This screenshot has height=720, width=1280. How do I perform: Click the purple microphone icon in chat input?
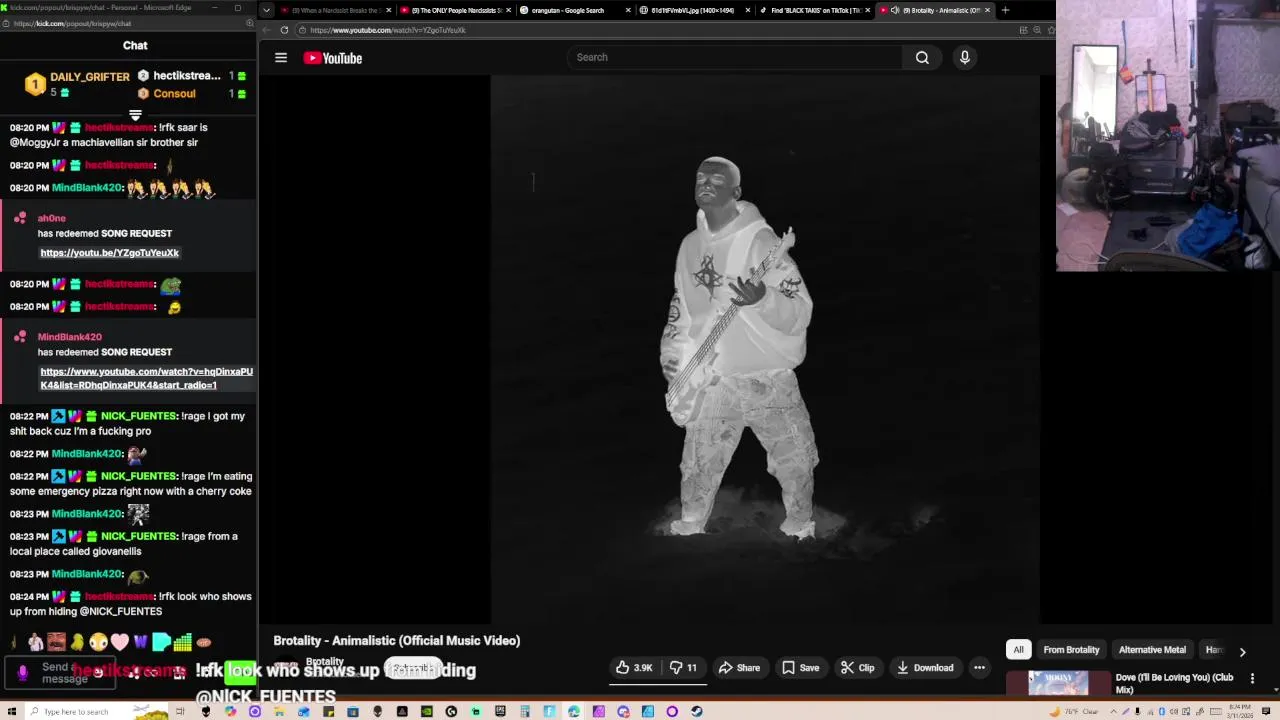click(22, 673)
